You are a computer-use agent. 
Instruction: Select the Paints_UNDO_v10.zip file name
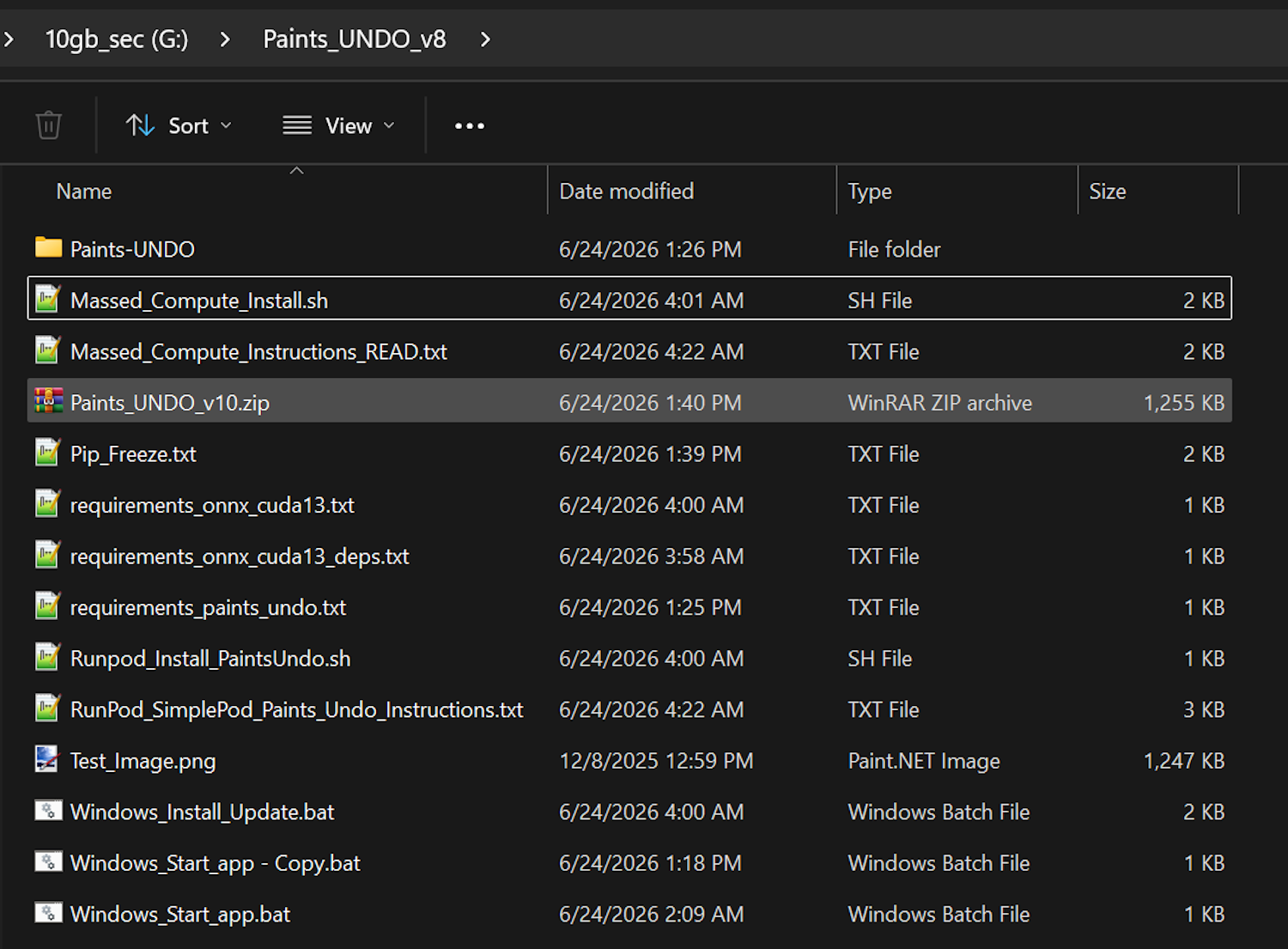click(x=170, y=403)
